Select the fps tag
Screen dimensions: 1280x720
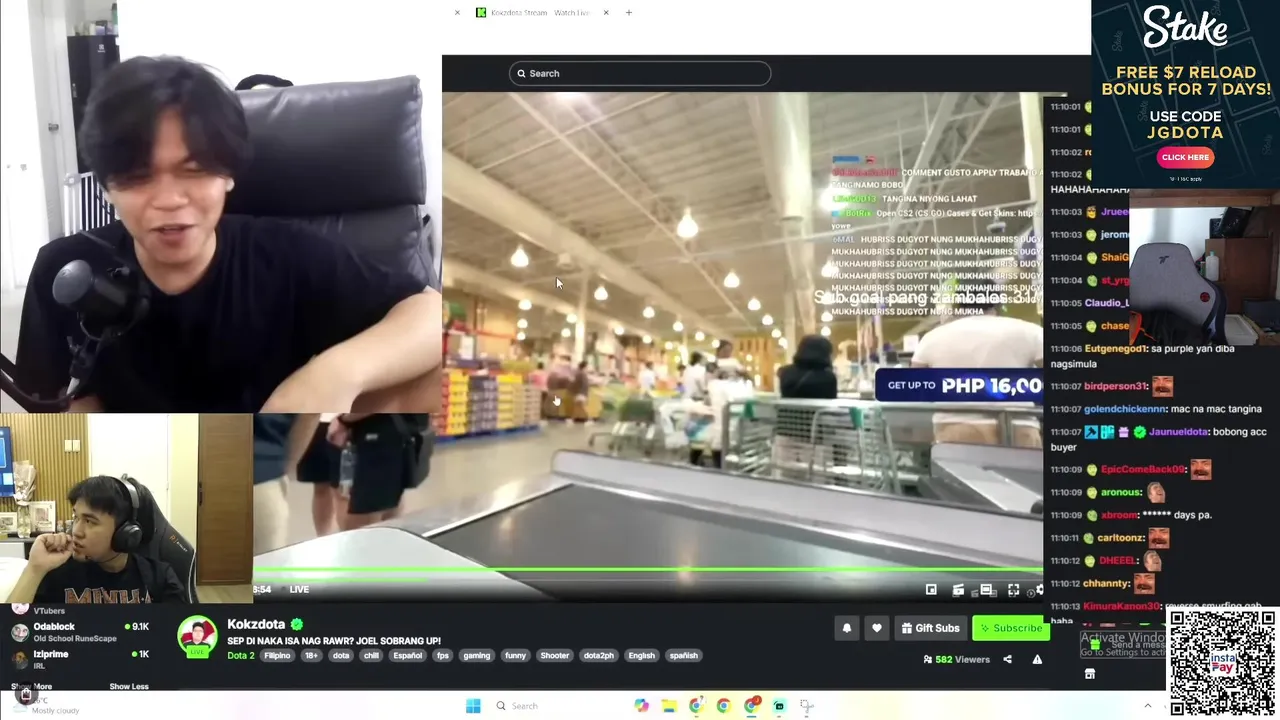(443, 656)
